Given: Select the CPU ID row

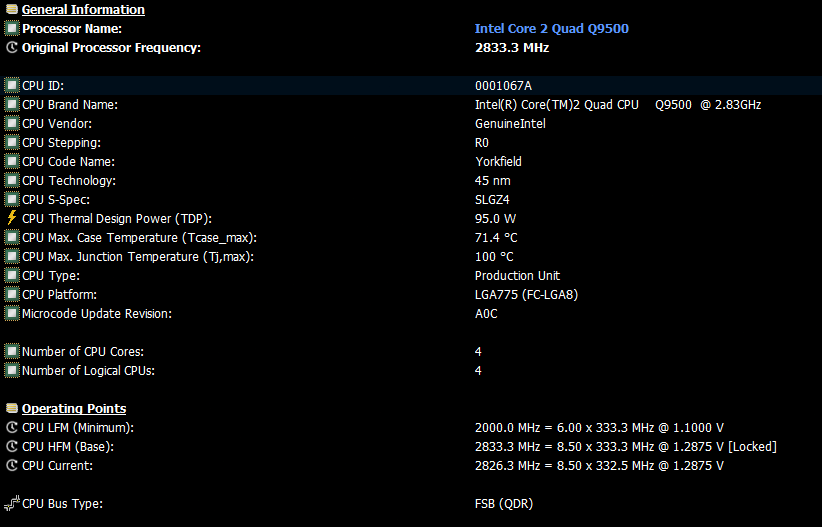Looking at the screenshot, I should tap(411, 85).
